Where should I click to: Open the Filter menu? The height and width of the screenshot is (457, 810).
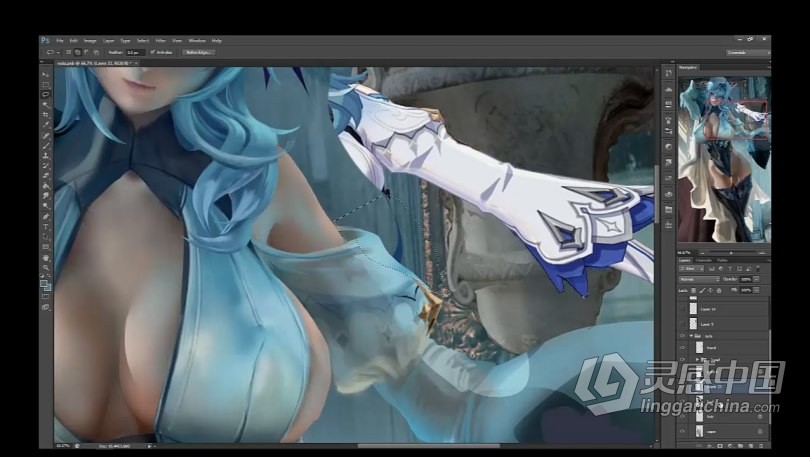click(x=161, y=40)
